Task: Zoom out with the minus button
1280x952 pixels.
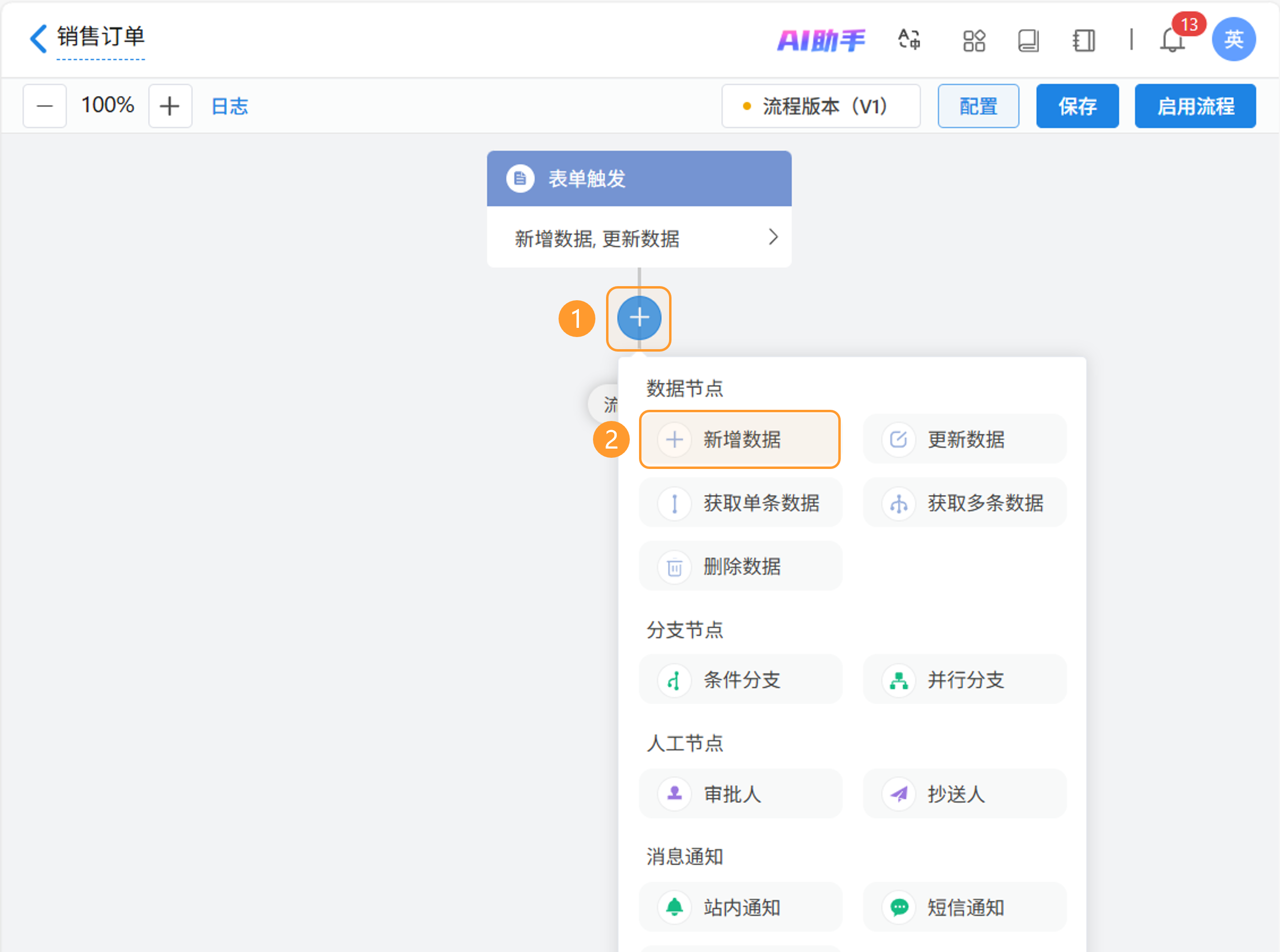Action: pos(44,106)
